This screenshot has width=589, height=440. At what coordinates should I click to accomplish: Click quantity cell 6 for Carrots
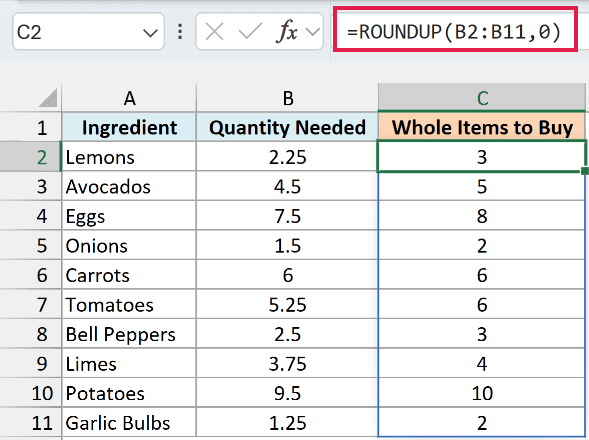(287, 275)
